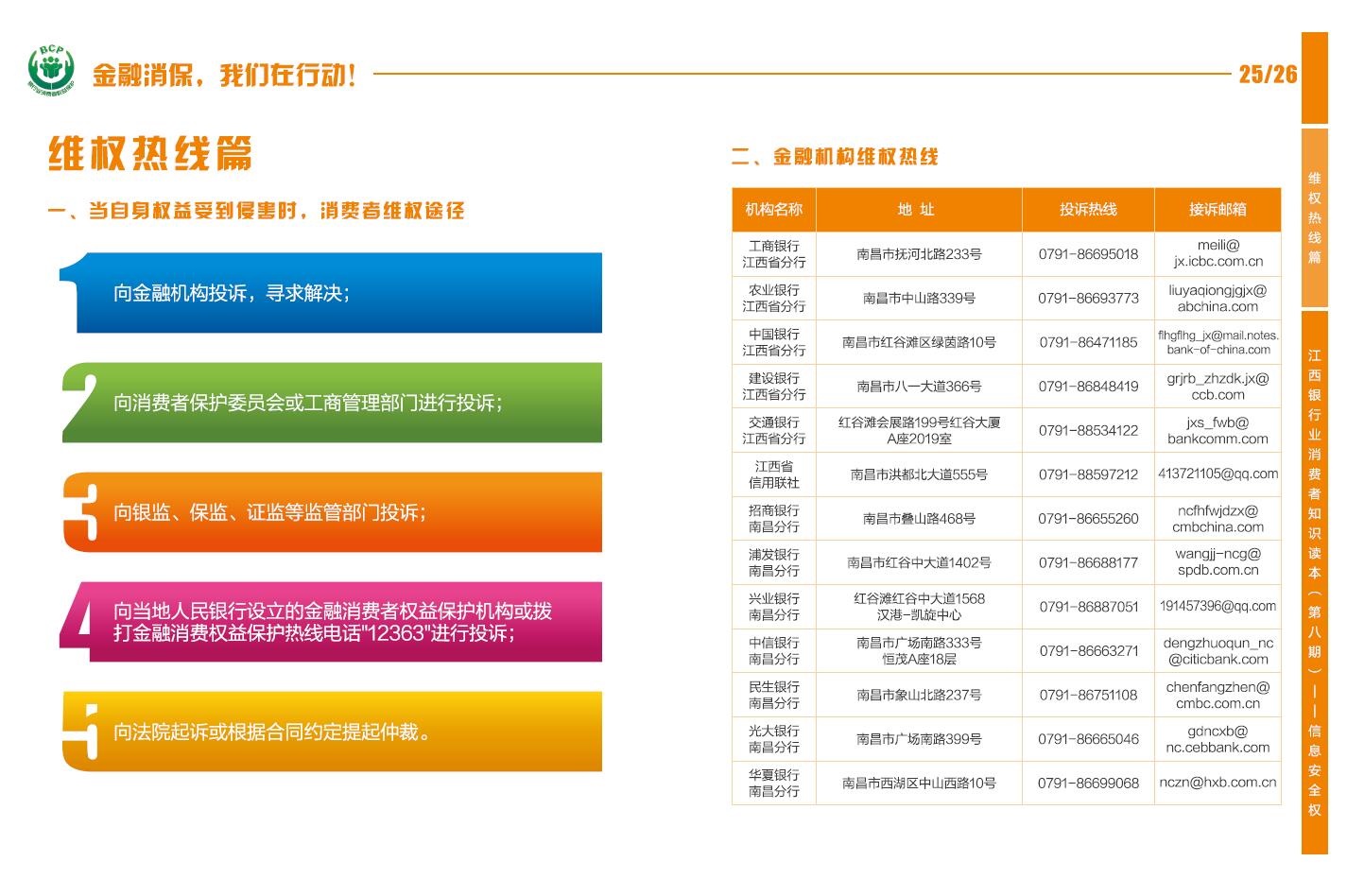Click the address "南昌市红谷中大道1402号"
This screenshot has height=896, width=1347.
(919, 563)
